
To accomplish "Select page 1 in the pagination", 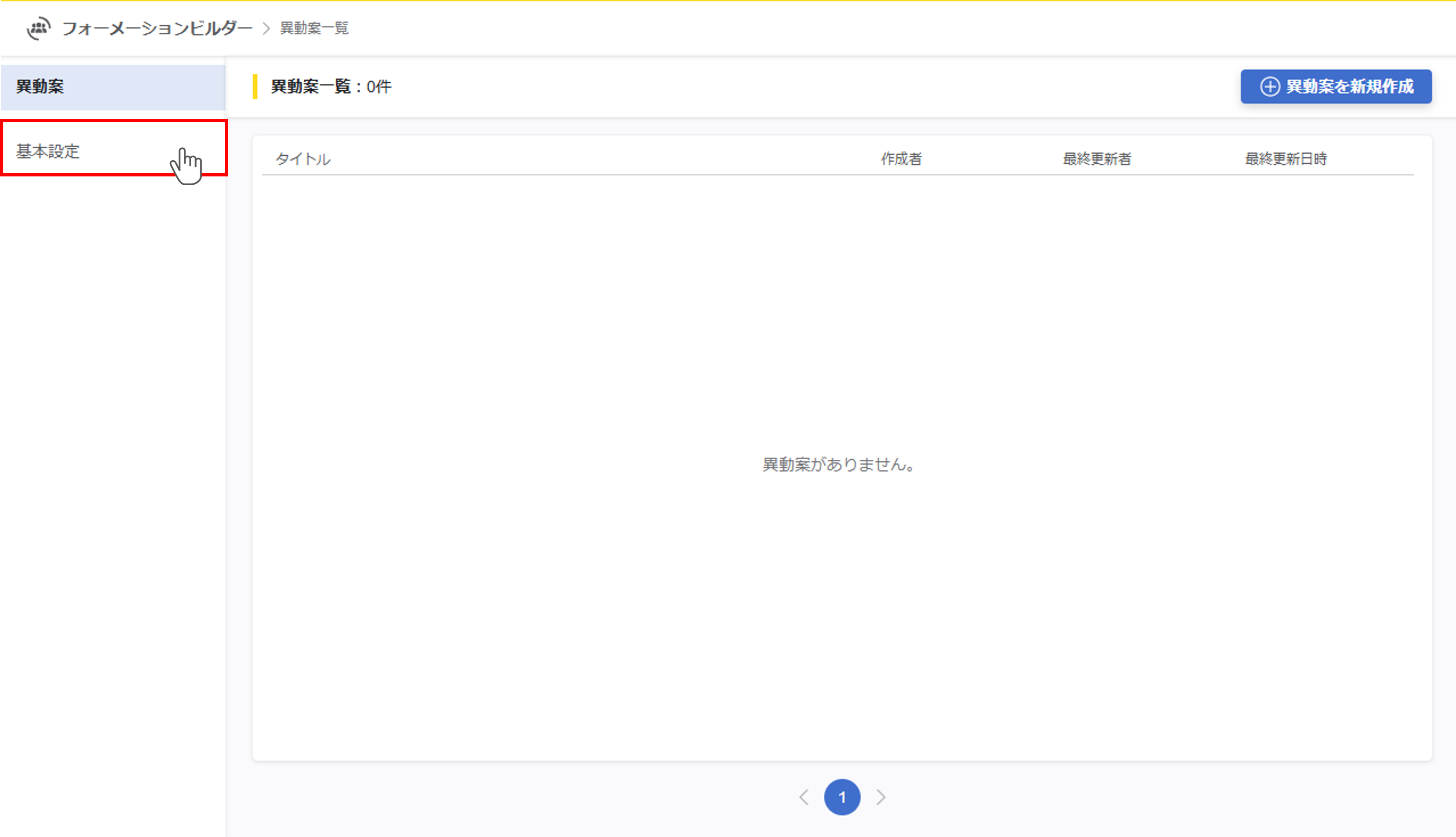I will pyautogui.click(x=842, y=797).
